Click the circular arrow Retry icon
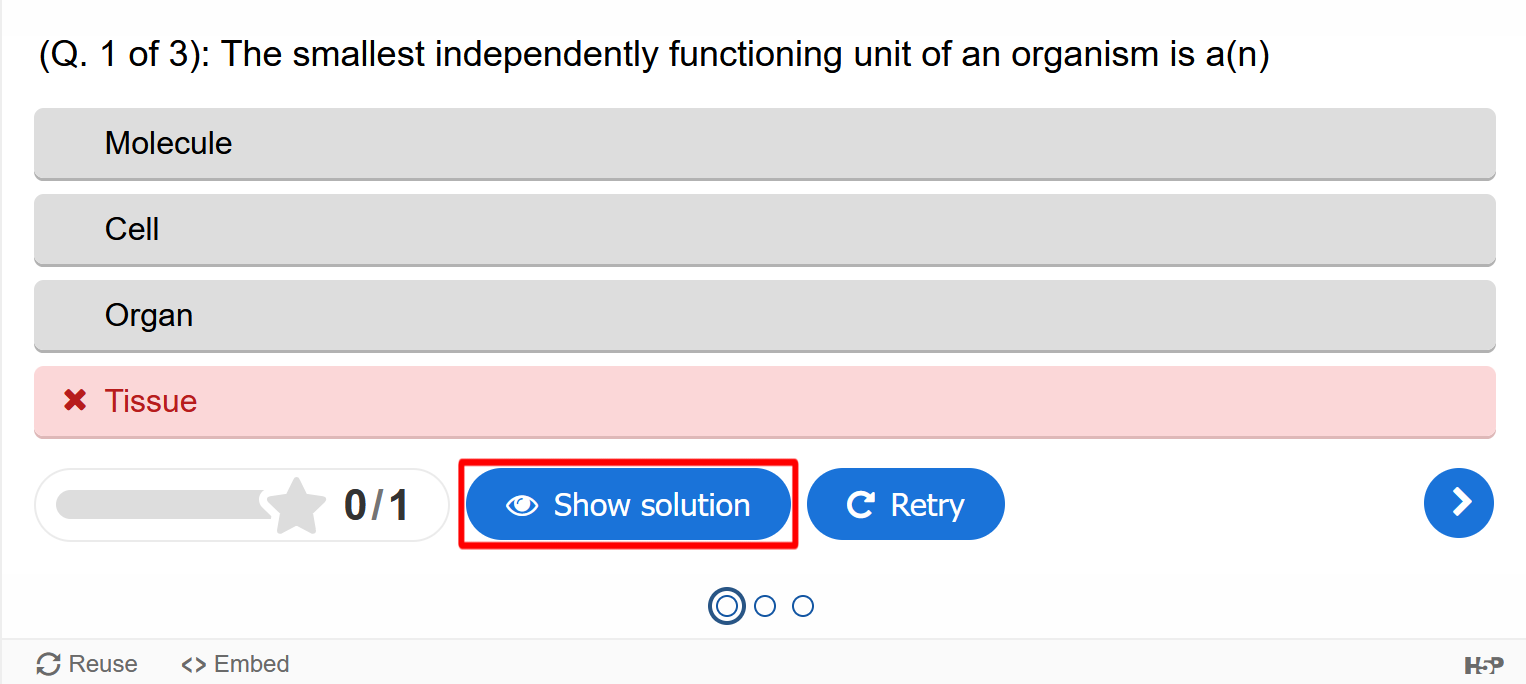Image resolution: width=1526 pixels, height=684 pixels. [860, 505]
